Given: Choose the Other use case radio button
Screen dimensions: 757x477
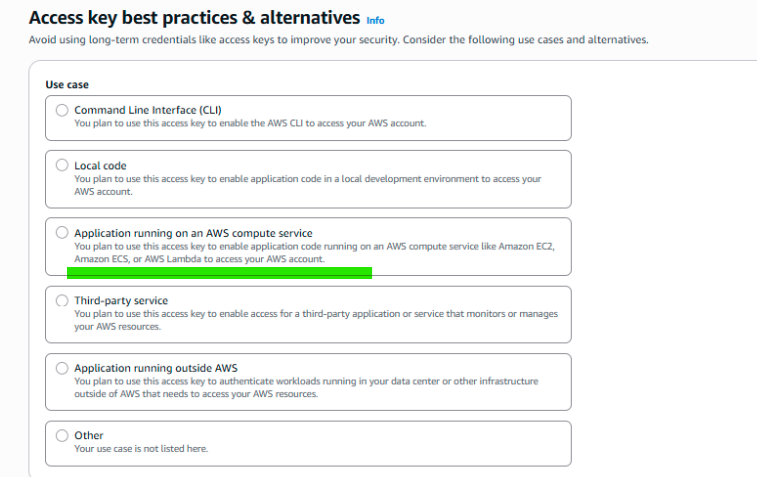Looking at the screenshot, I should pos(63,436).
